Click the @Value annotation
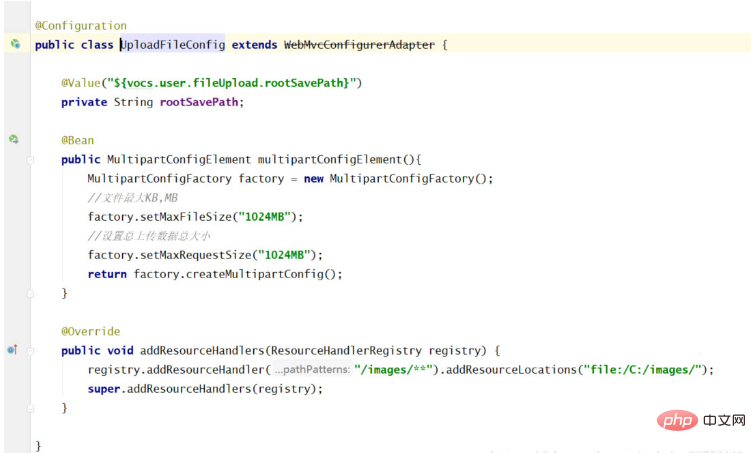756x453 pixels. pyautogui.click(x=81, y=83)
